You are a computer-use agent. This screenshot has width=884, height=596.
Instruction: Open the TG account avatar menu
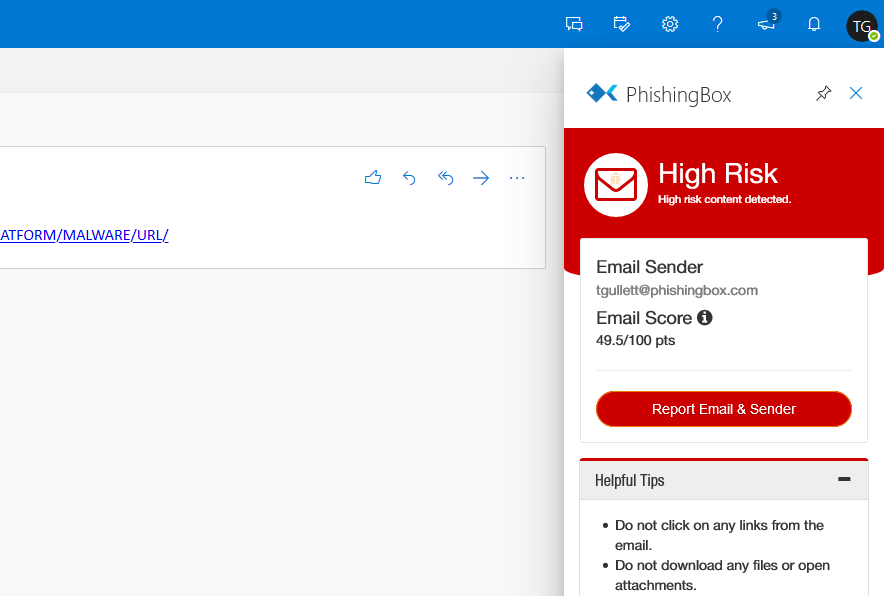[x=862, y=25]
